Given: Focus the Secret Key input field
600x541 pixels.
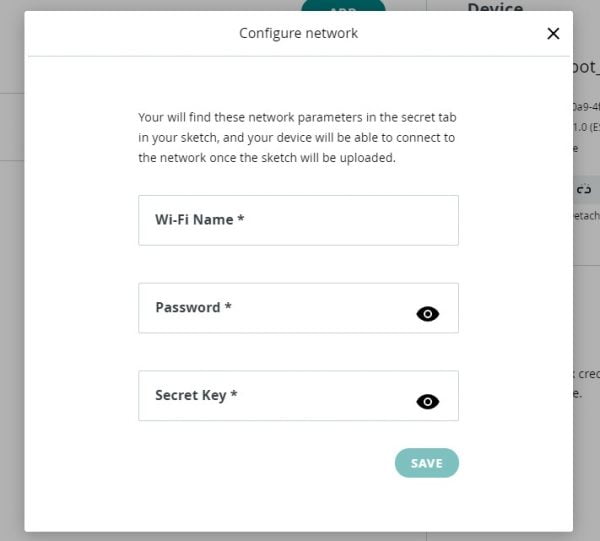Looking at the screenshot, I should point(298,396).
